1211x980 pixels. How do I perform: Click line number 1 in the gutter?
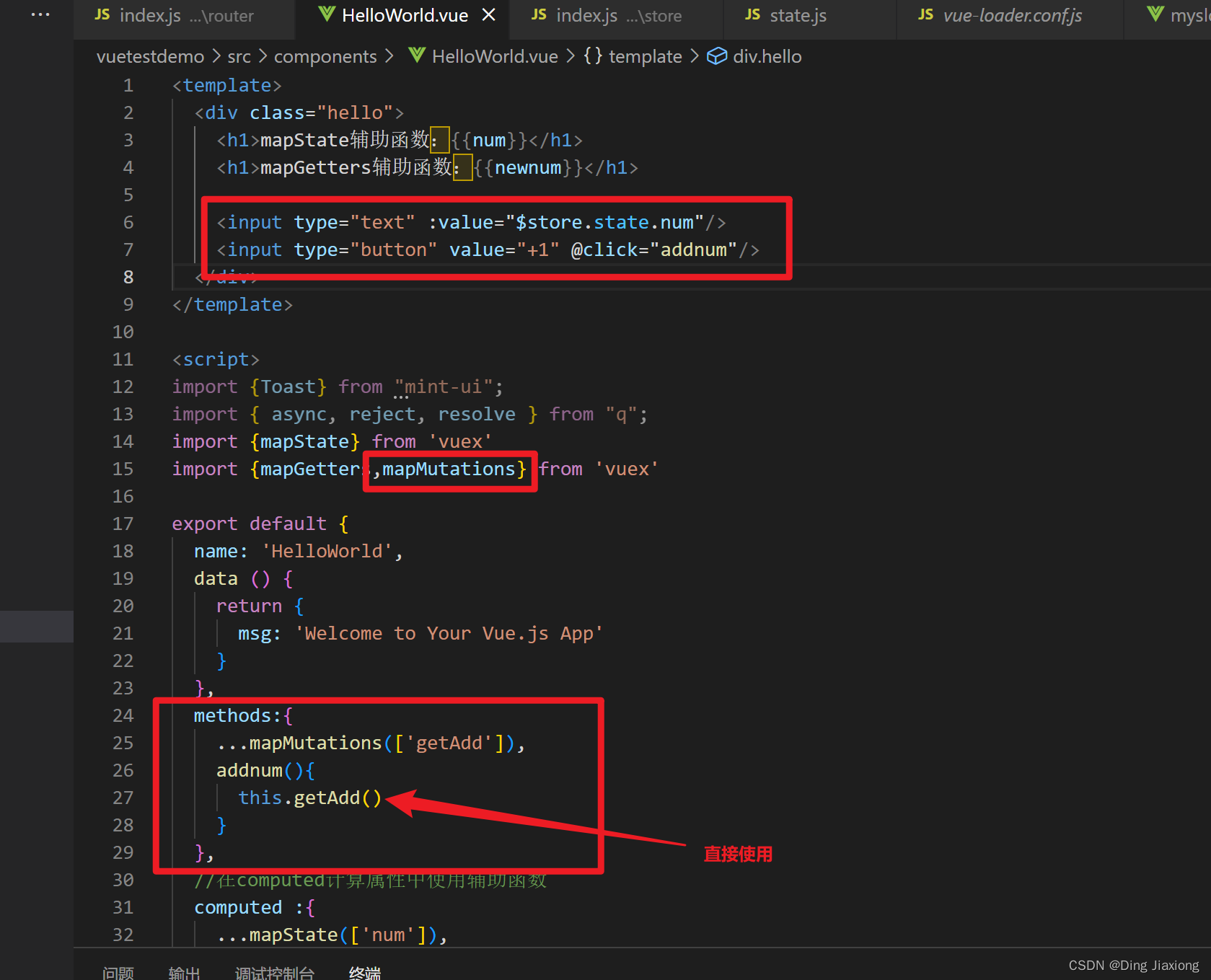[x=128, y=86]
